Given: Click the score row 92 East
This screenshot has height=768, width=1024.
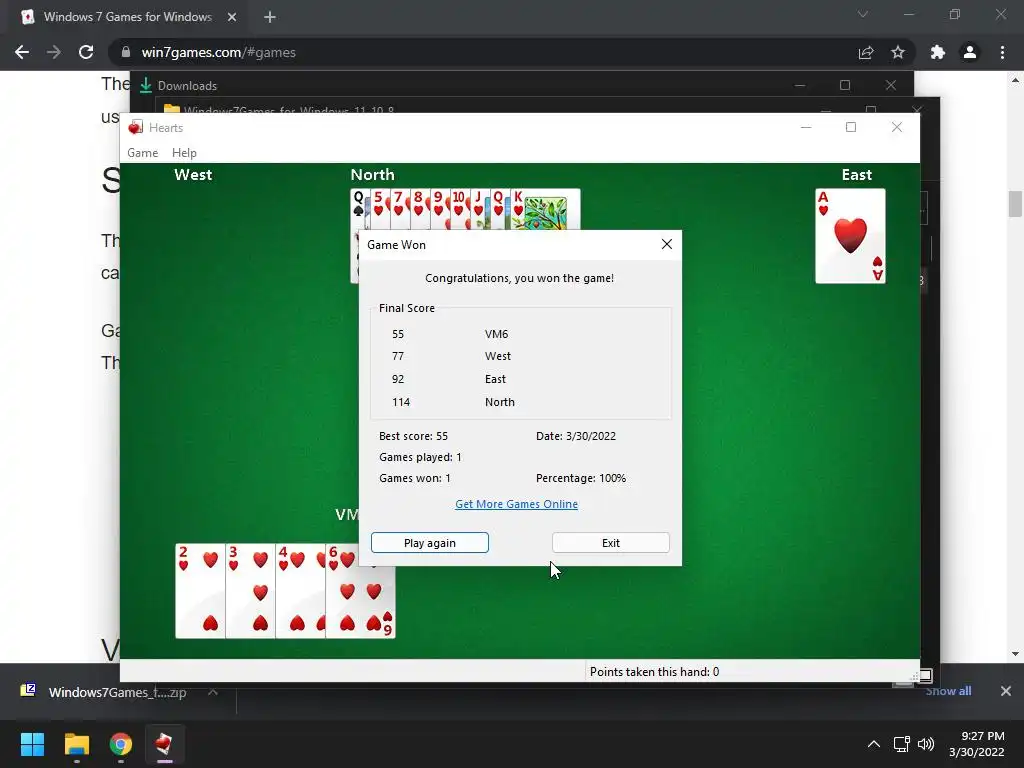Looking at the screenshot, I should click(449, 379).
